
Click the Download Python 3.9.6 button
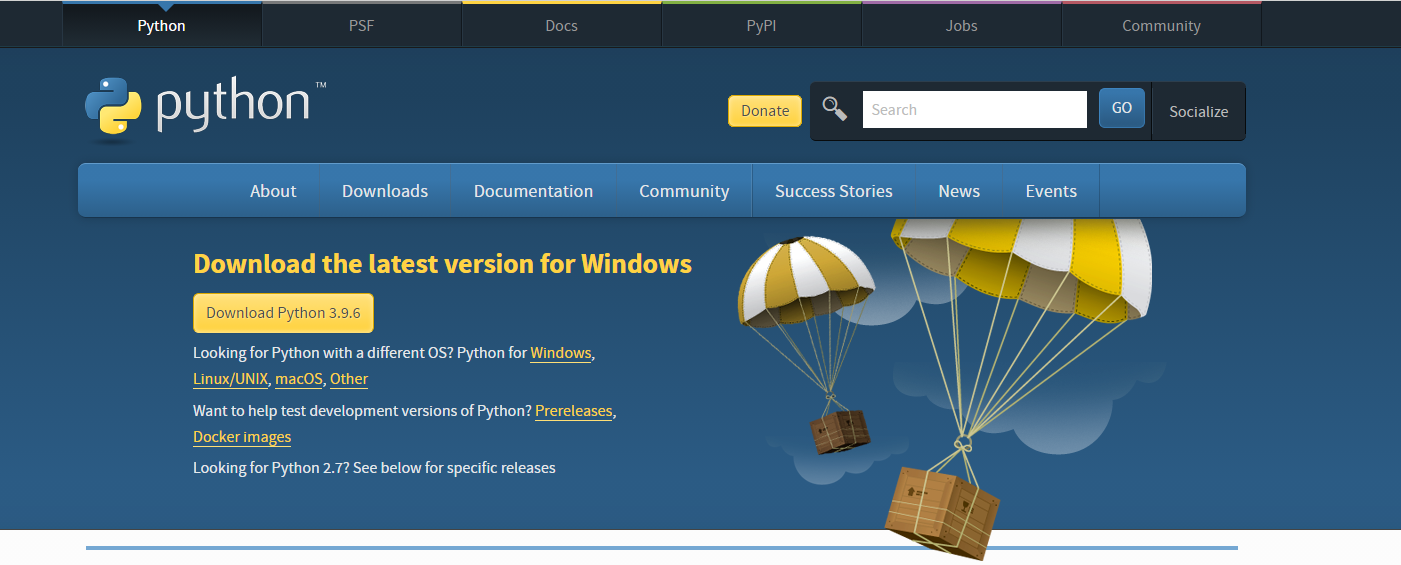[283, 313]
